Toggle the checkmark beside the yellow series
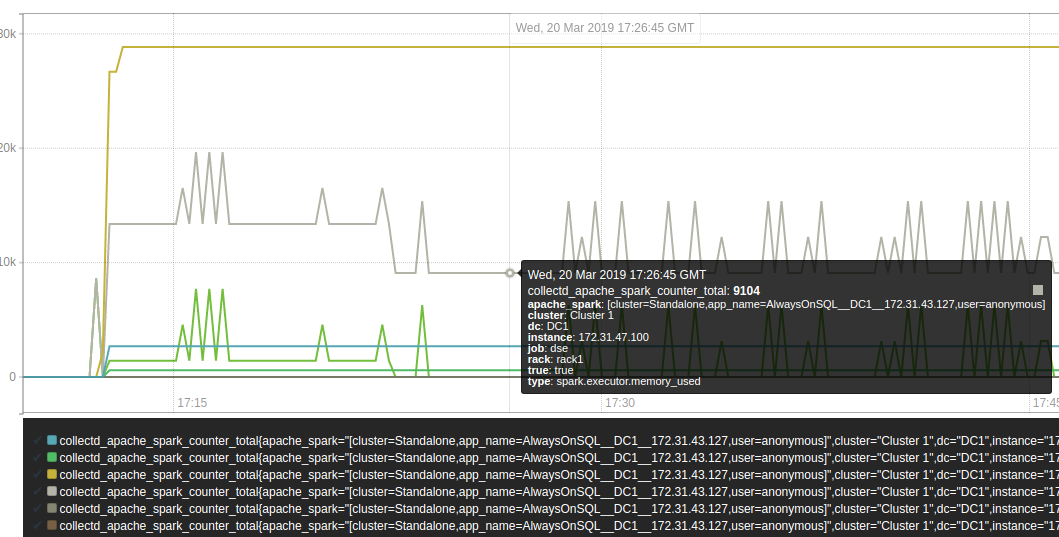 click(x=38, y=474)
